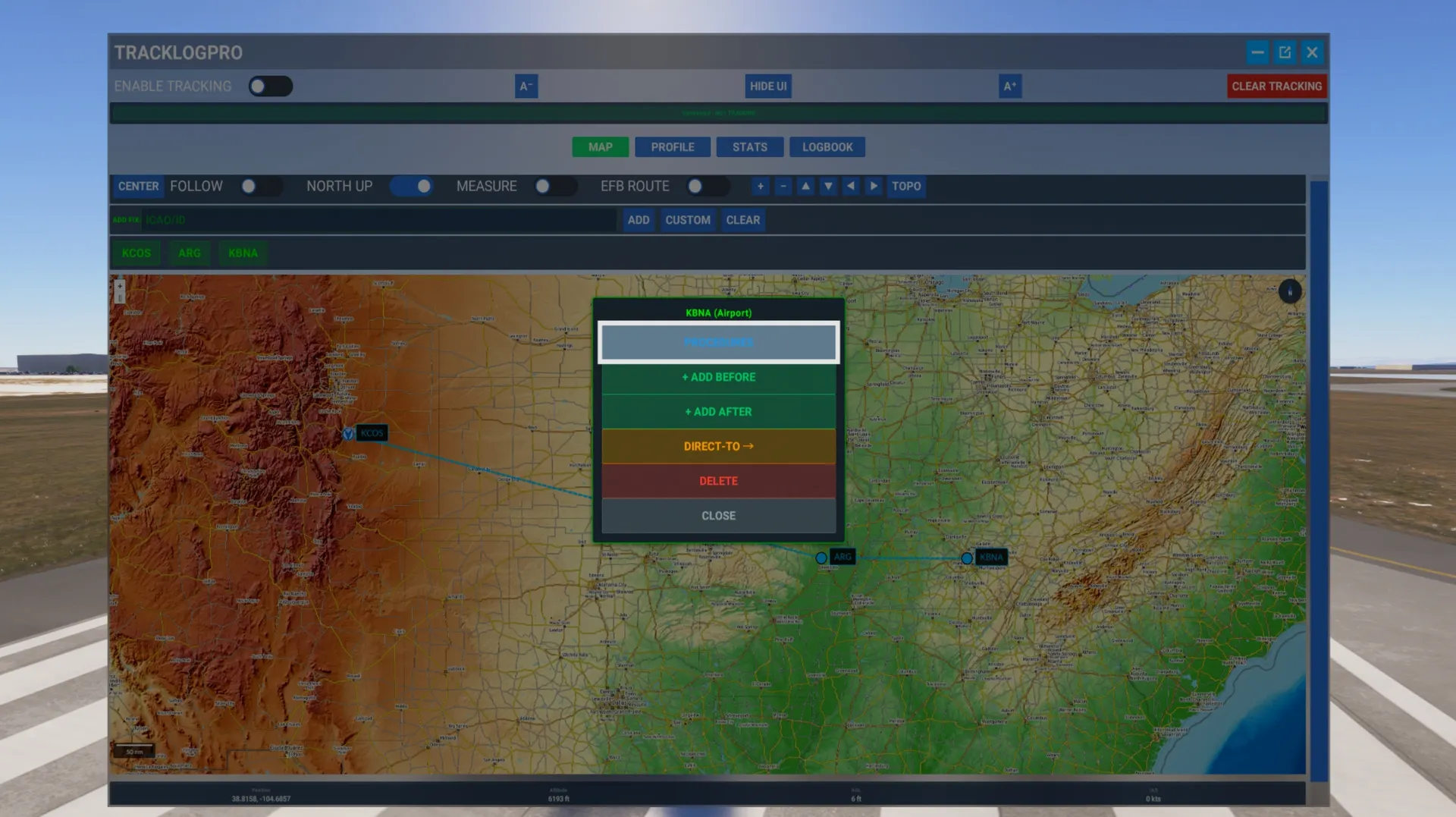Turn on the Enable Tracking switch

coord(270,86)
